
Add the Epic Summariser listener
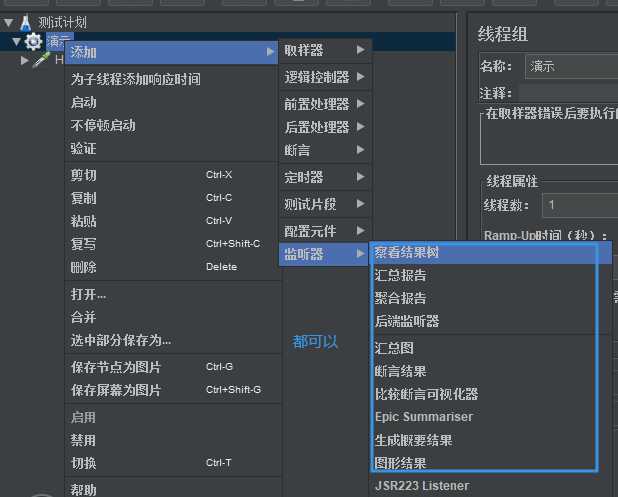click(x=491, y=417)
